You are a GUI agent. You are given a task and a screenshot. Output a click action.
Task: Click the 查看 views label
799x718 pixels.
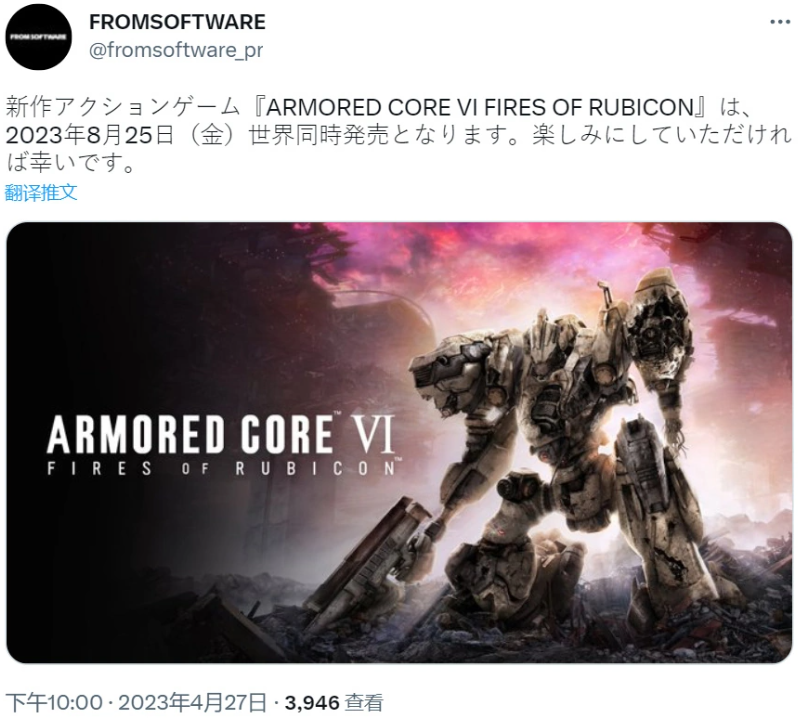click(x=364, y=703)
